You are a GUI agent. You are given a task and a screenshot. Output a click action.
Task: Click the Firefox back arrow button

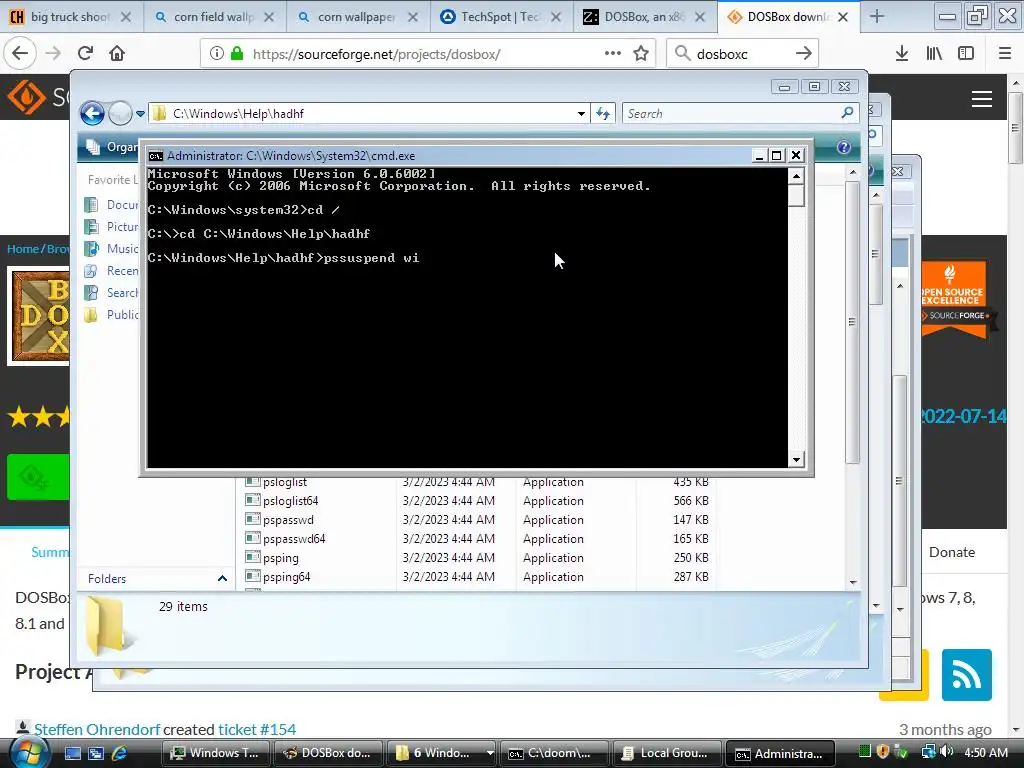[20, 54]
